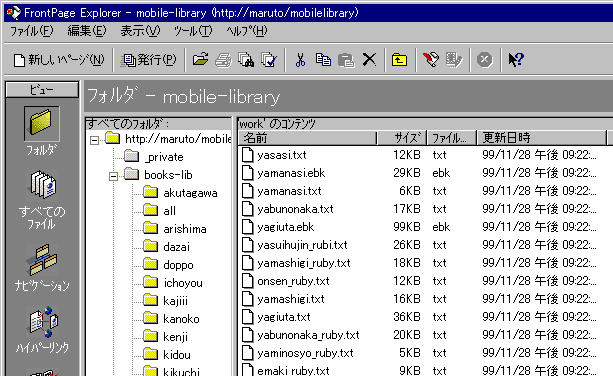Screen dimensions: 613x376
Task: Sort by the Modified date (更新日時) header
Action: click(x=542, y=138)
